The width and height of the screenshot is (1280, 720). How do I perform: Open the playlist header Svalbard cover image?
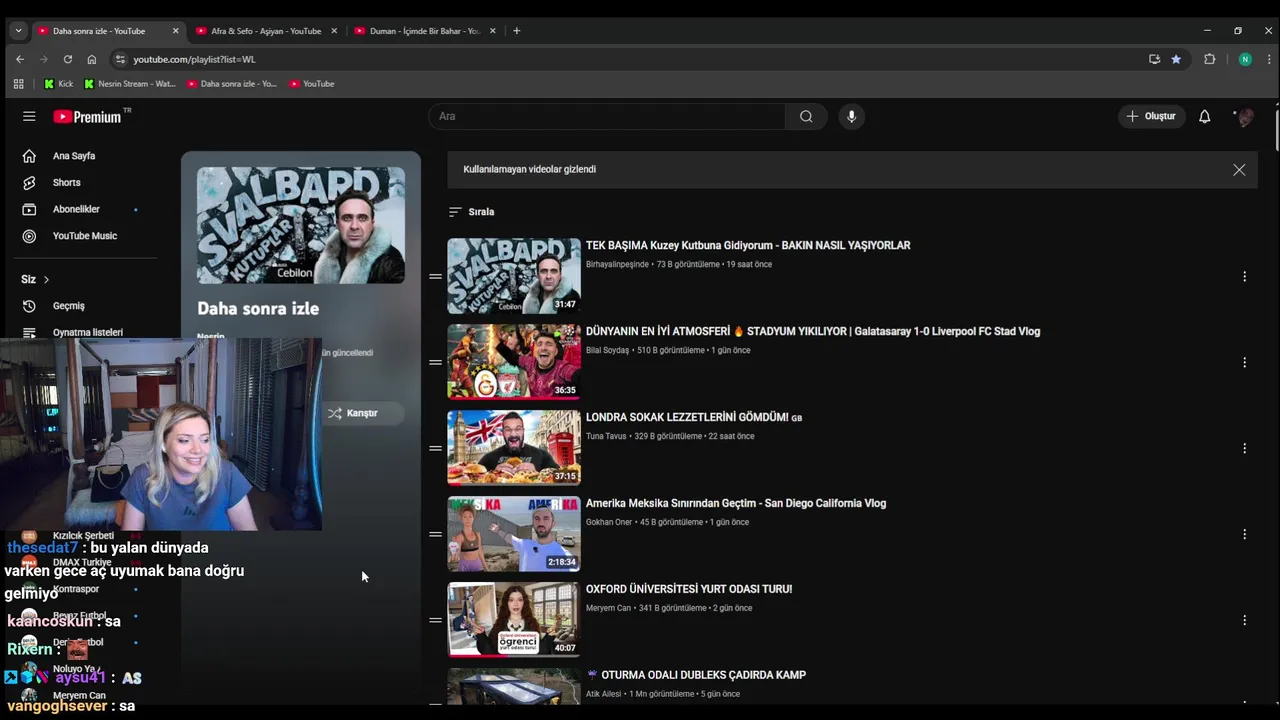click(x=301, y=225)
